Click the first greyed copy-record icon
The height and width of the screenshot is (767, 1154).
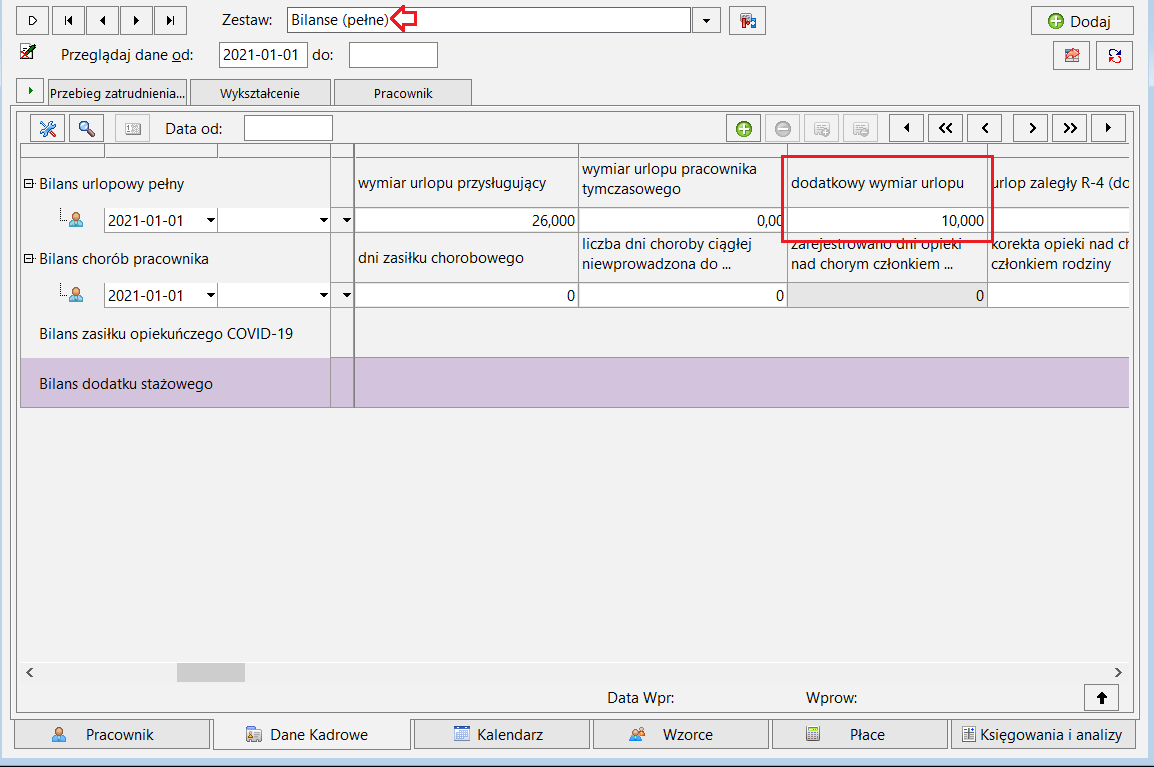click(821, 129)
